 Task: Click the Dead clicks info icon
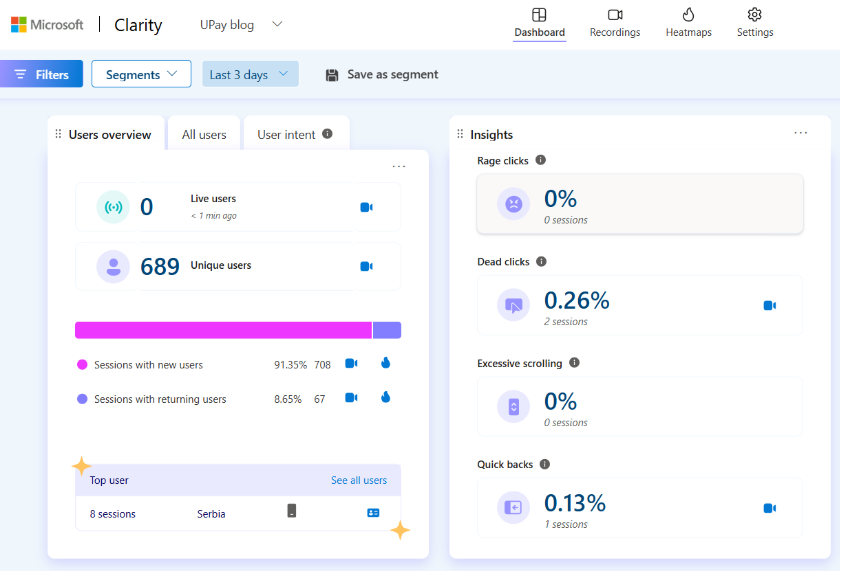pyautogui.click(x=541, y=262)
